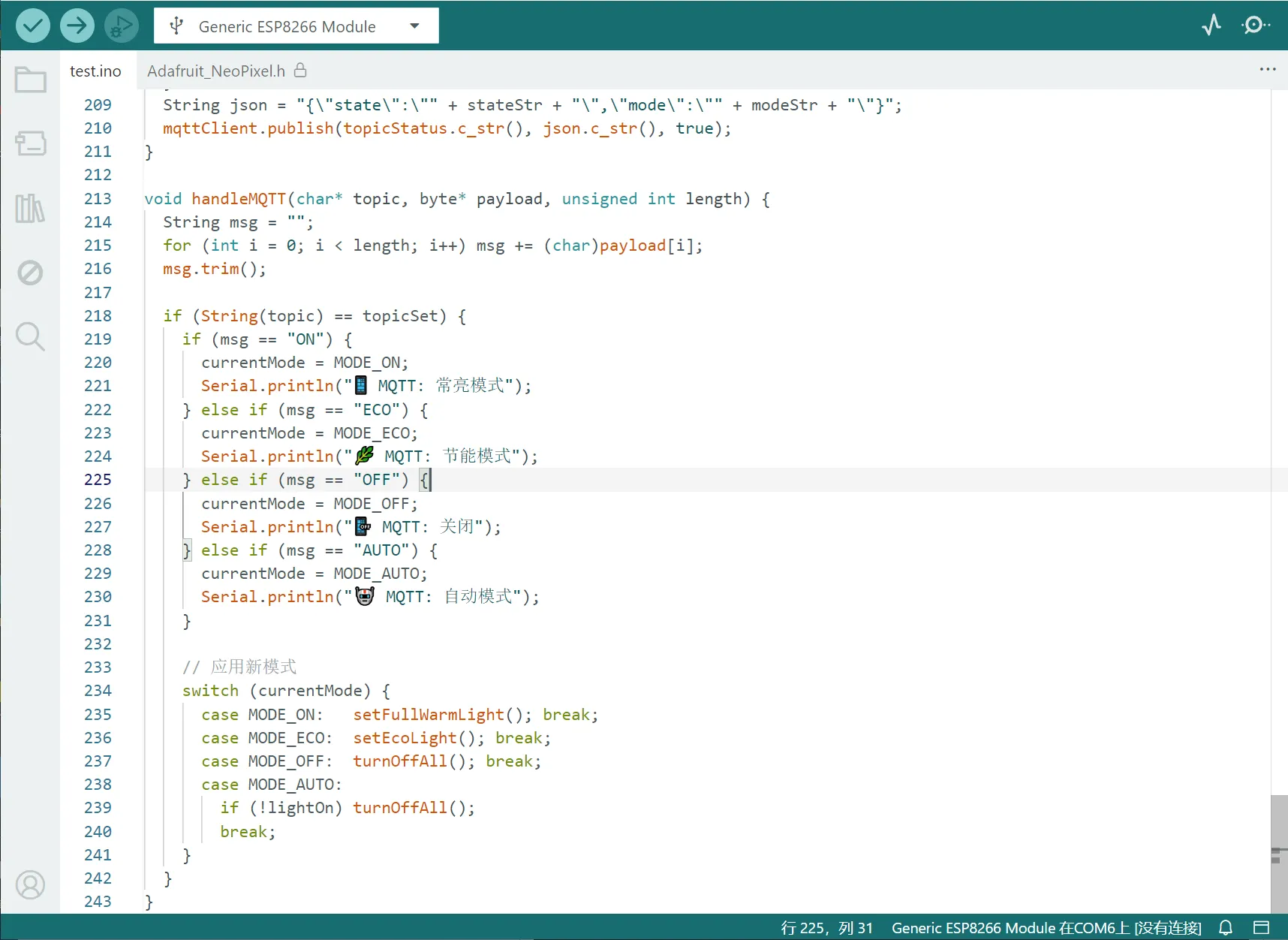The height and width of the screenshot is (940, 1288).
Task: Open the Boards Manager panel
Action: (31, 143)
